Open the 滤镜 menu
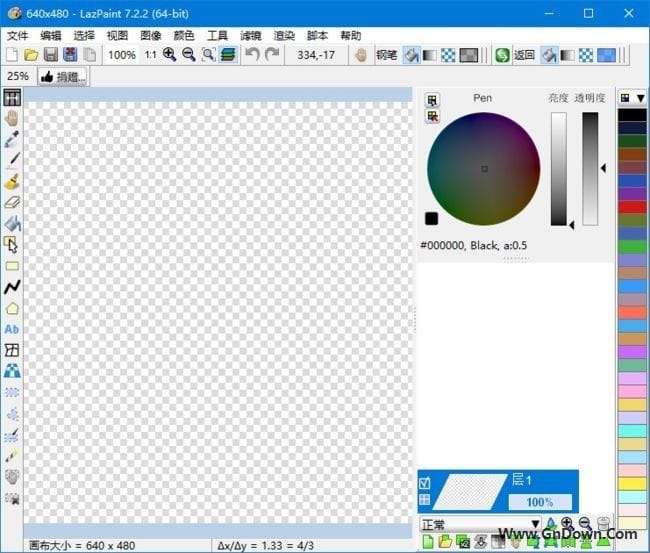Screen dimensions: 650x553 [250, 36]
